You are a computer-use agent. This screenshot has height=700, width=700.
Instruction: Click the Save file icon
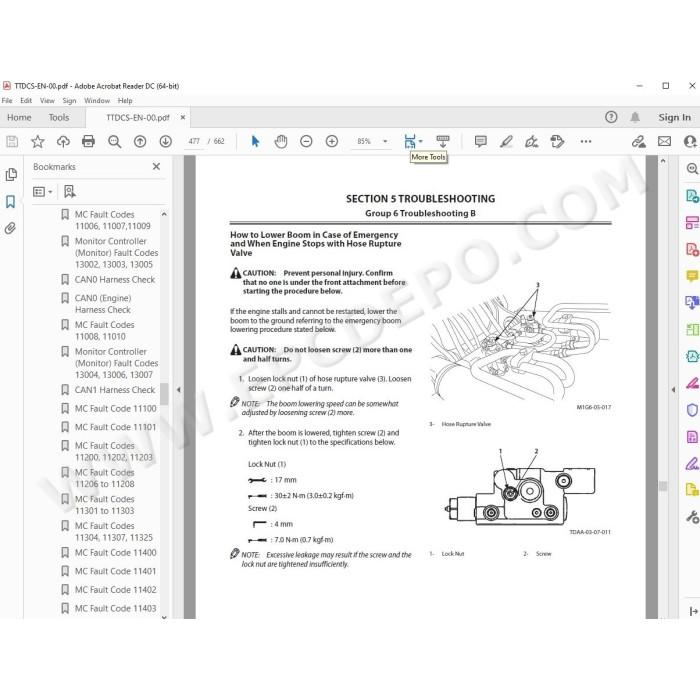(x=12, y=142)
